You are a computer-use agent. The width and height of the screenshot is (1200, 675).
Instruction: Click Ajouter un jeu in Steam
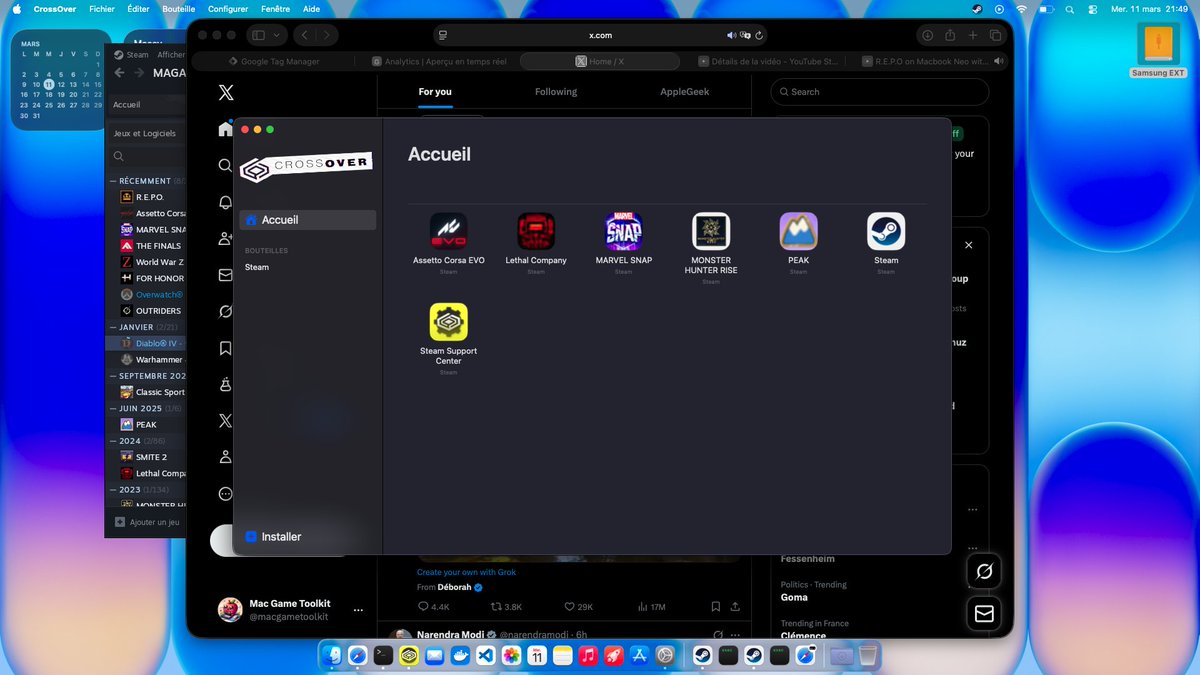pyautogui.click(x=148, y=522)
